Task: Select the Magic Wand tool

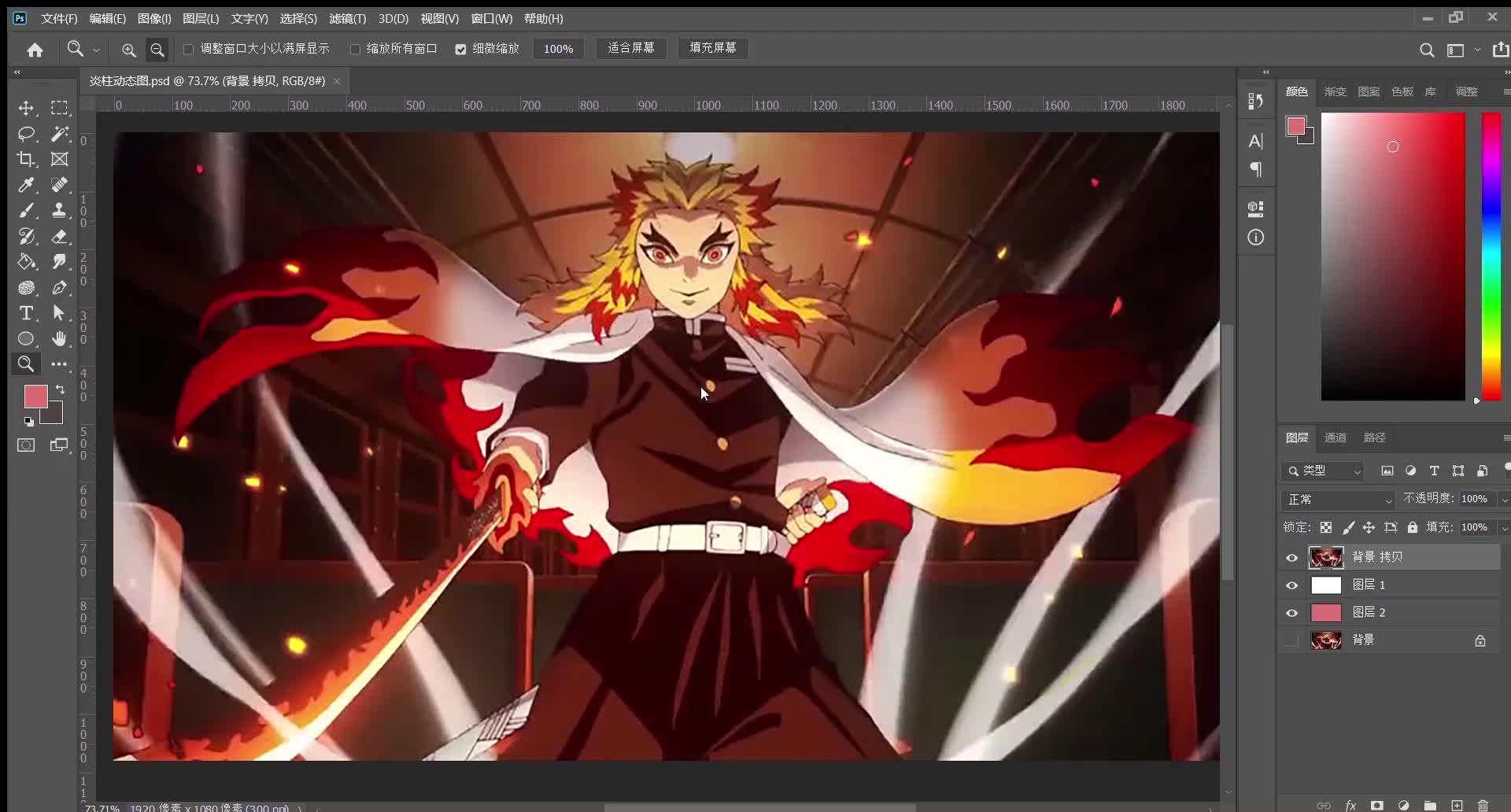Action: coord(60,134)
